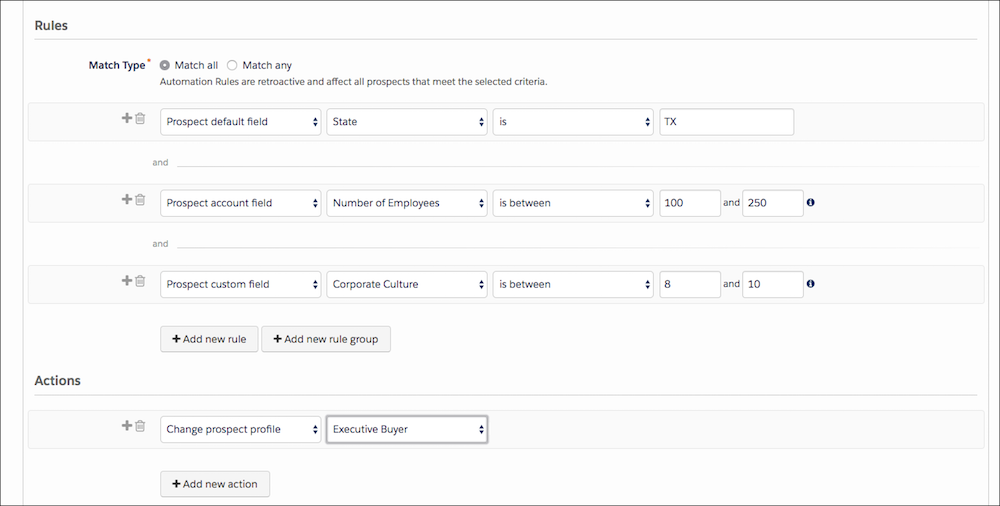1000x506 pixels.
Task: Click the Add new action button
Action: coord(215,484)
